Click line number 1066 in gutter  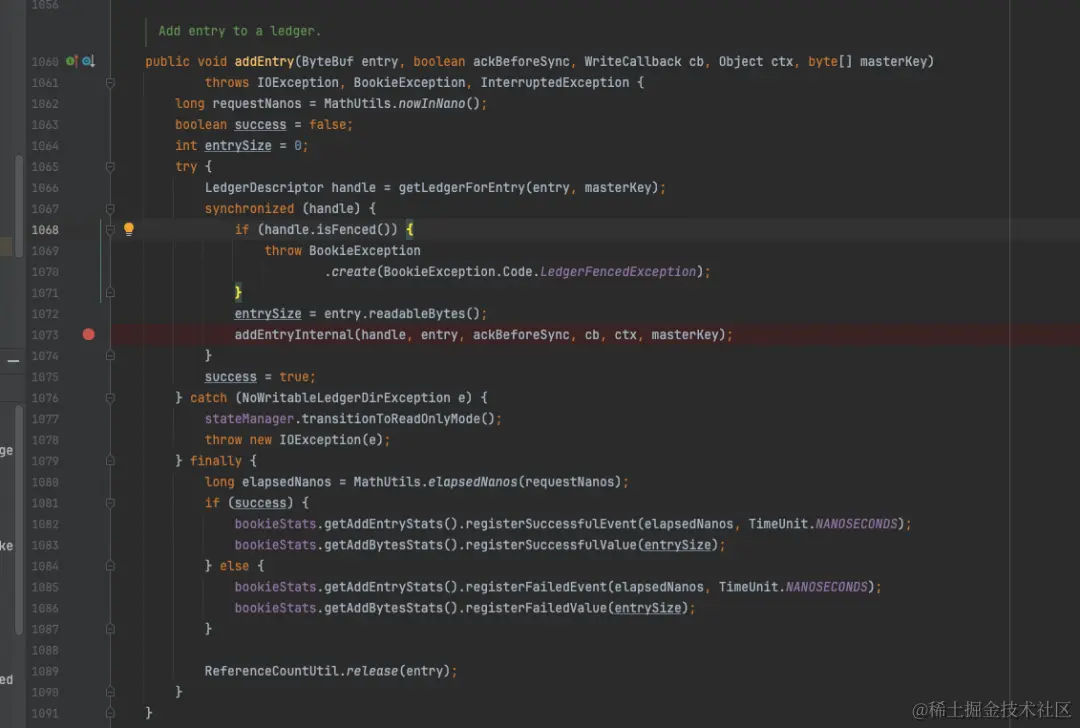pos(45,187)
